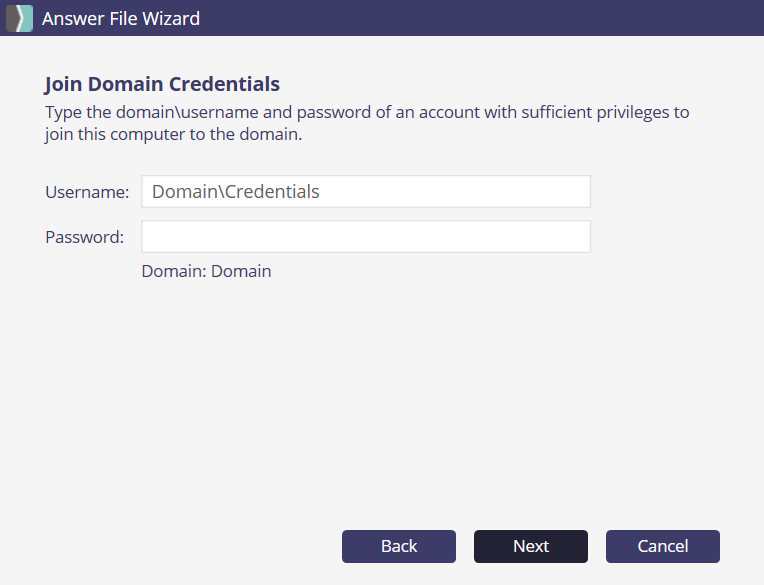This screenshot has width=764, height=585.
Task: Click the blank panel area above the buttons
Action: [380, 400]
